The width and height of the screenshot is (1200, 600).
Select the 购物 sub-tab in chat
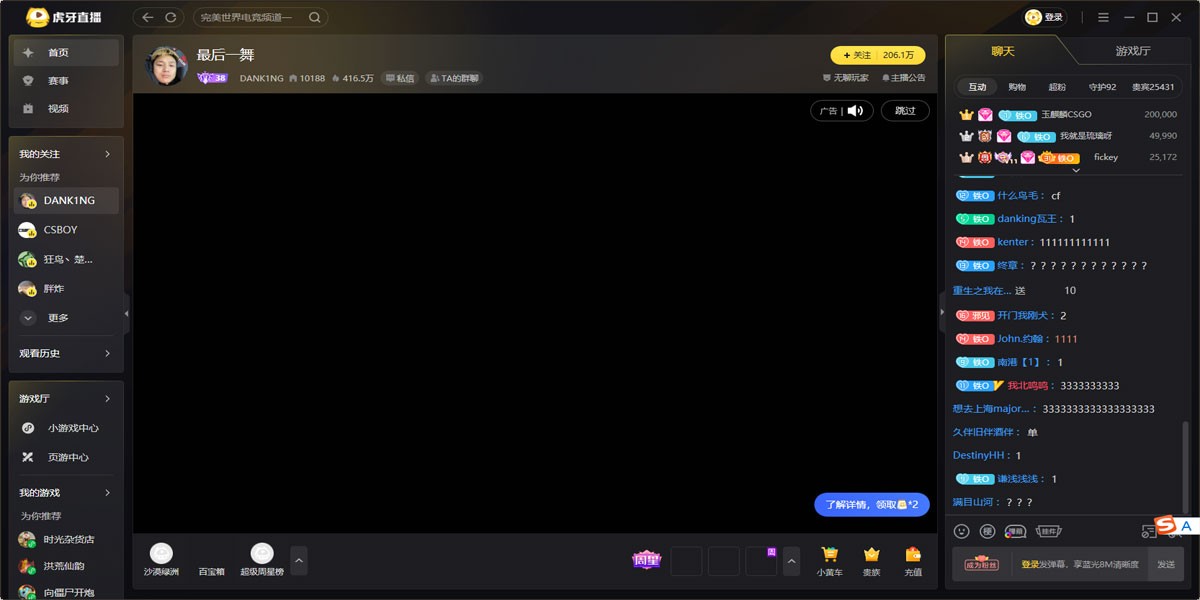tap(1017, 87)
